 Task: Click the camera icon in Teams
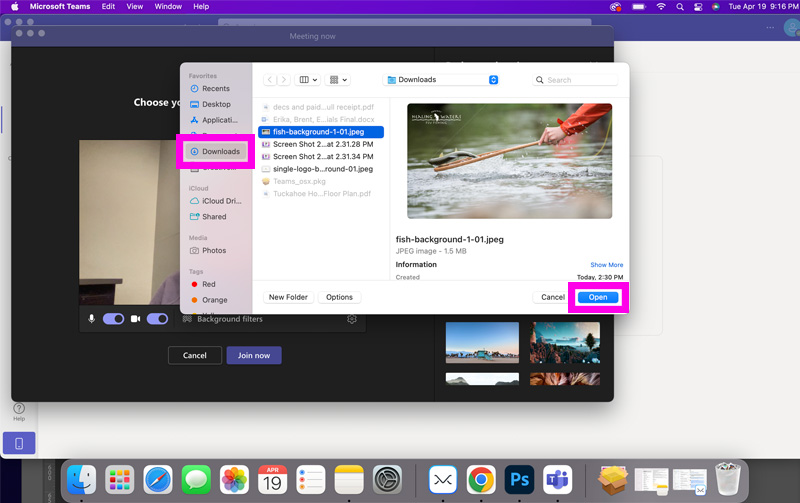click(135, 319)
